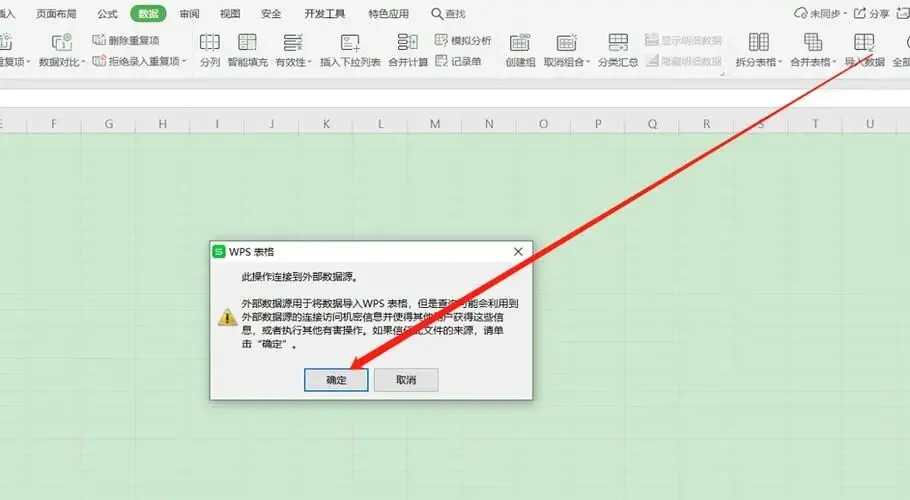The width and height of the screenshot is (910, 500).
Task: Click the 取消组合 ungroup icon
Action: coord(566,42)
